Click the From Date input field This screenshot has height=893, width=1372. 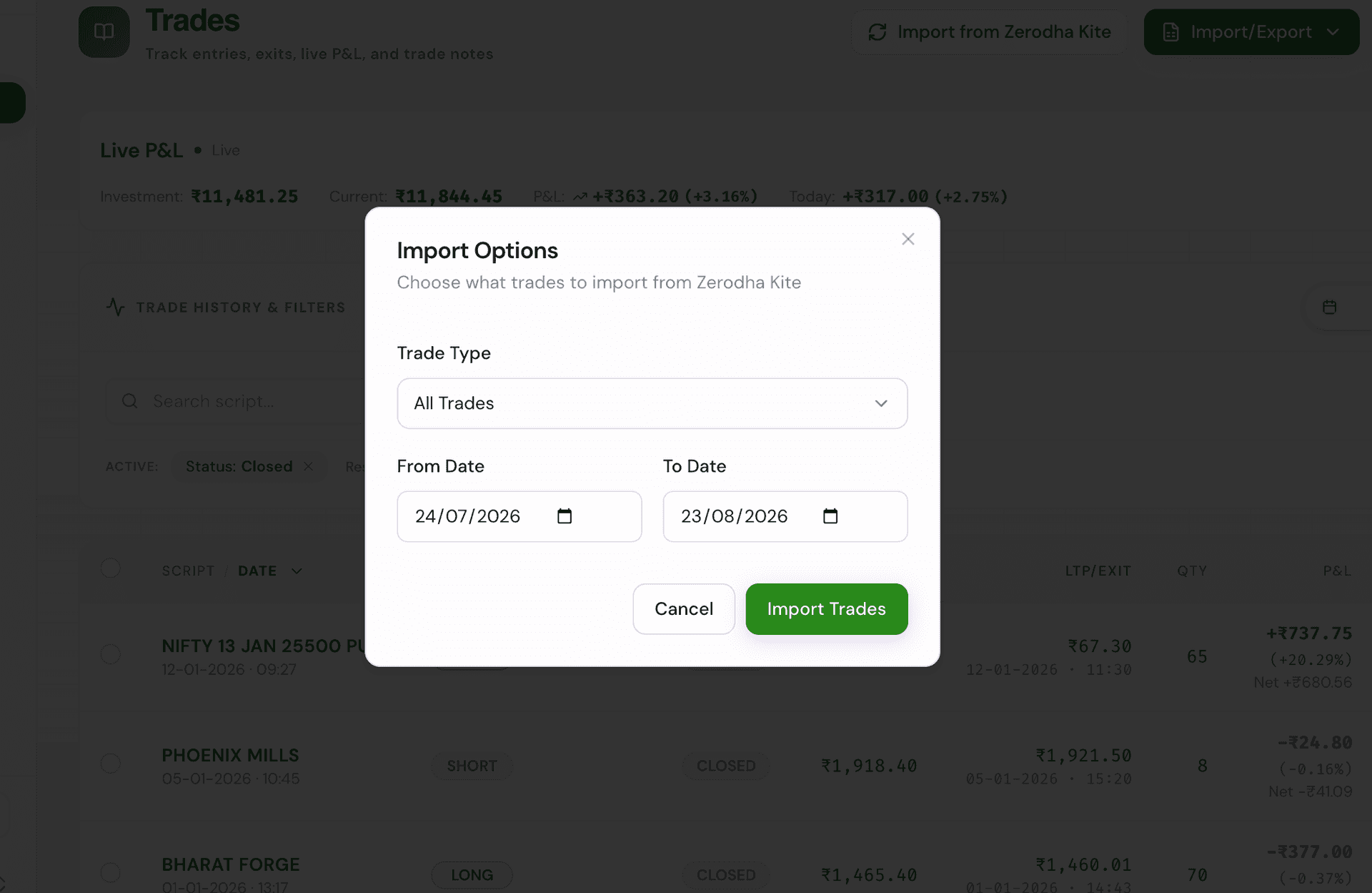(520, 516)
